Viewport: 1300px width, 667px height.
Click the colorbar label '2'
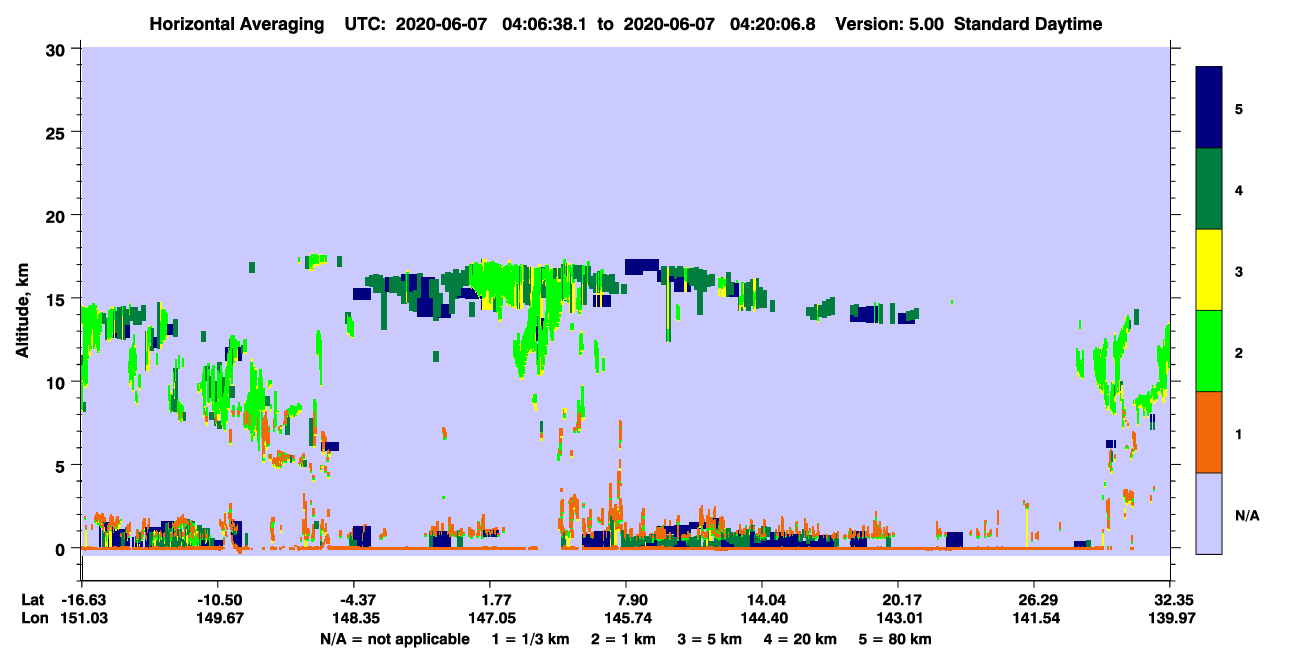tap(1239, 352)
